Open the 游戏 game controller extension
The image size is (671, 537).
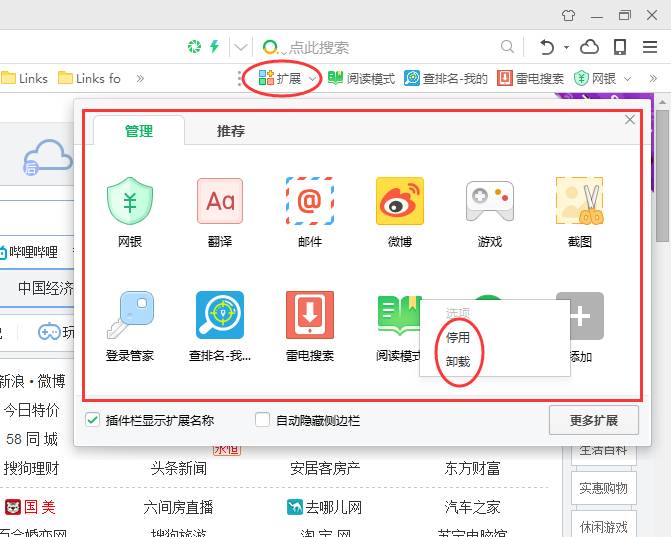click(x=490, y=201)
